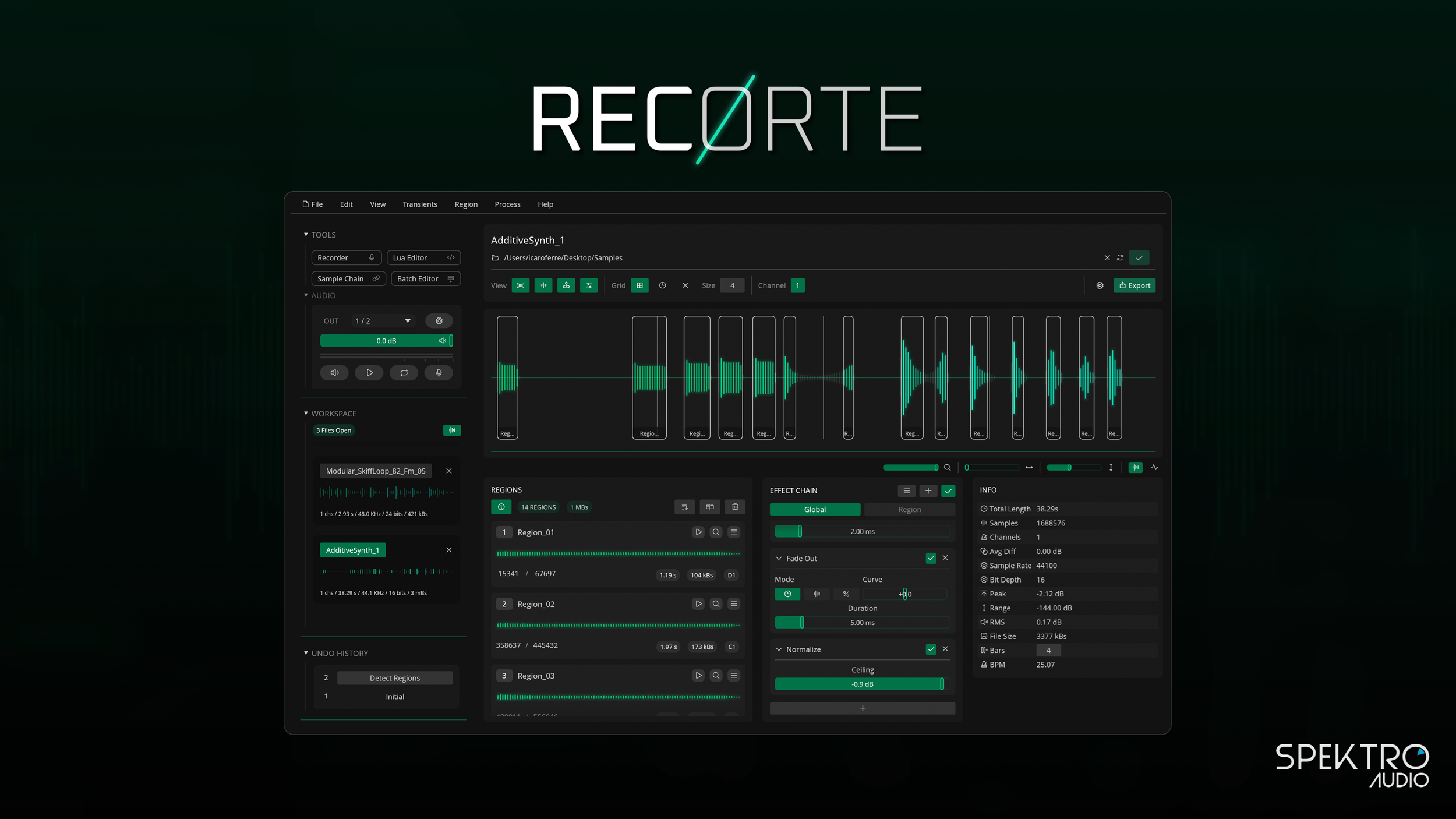Click the audio play button
The image size is (1456, 819).
tap(369, 372)
